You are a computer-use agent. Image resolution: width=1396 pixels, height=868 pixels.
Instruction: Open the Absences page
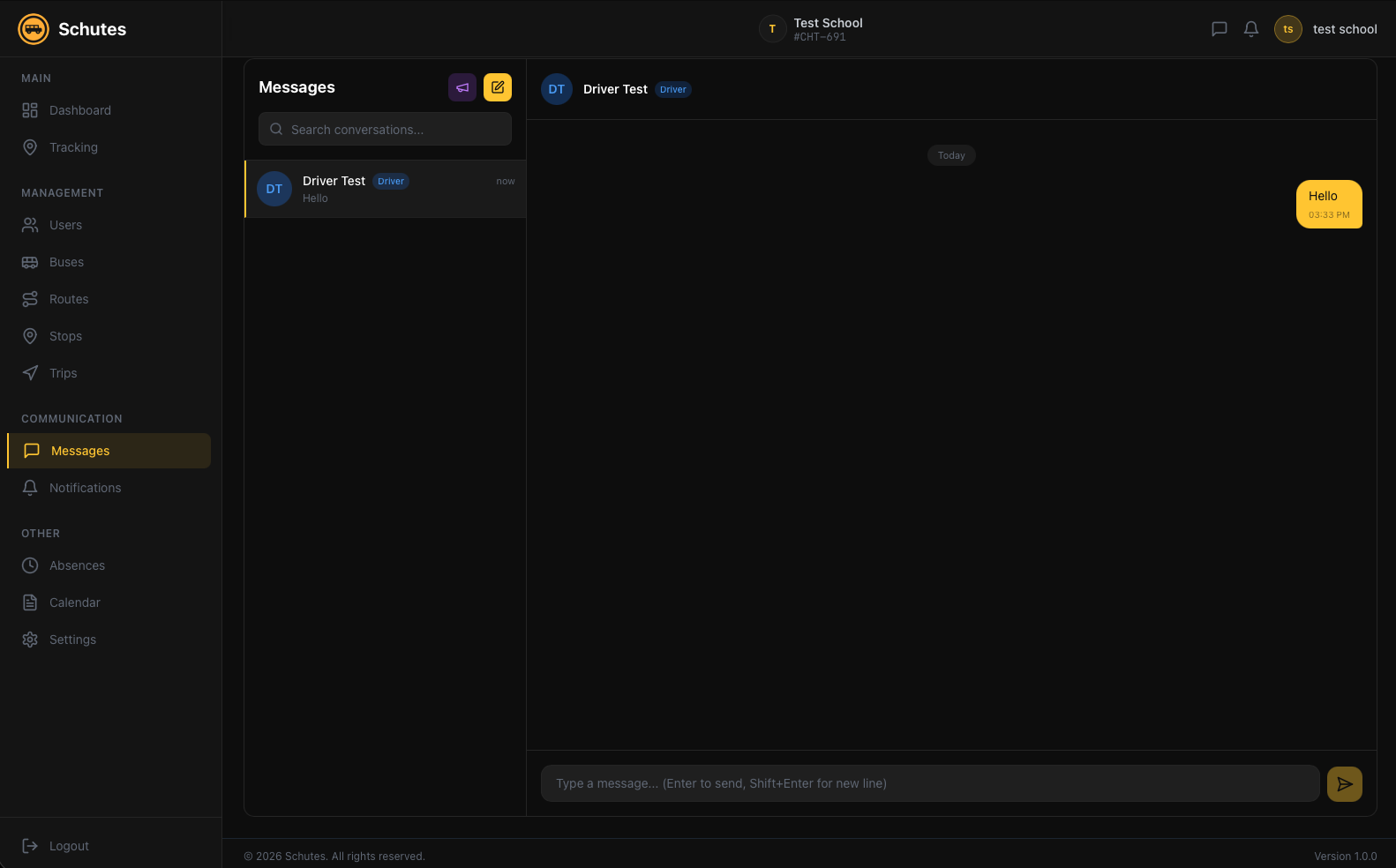tap(109, 565)
